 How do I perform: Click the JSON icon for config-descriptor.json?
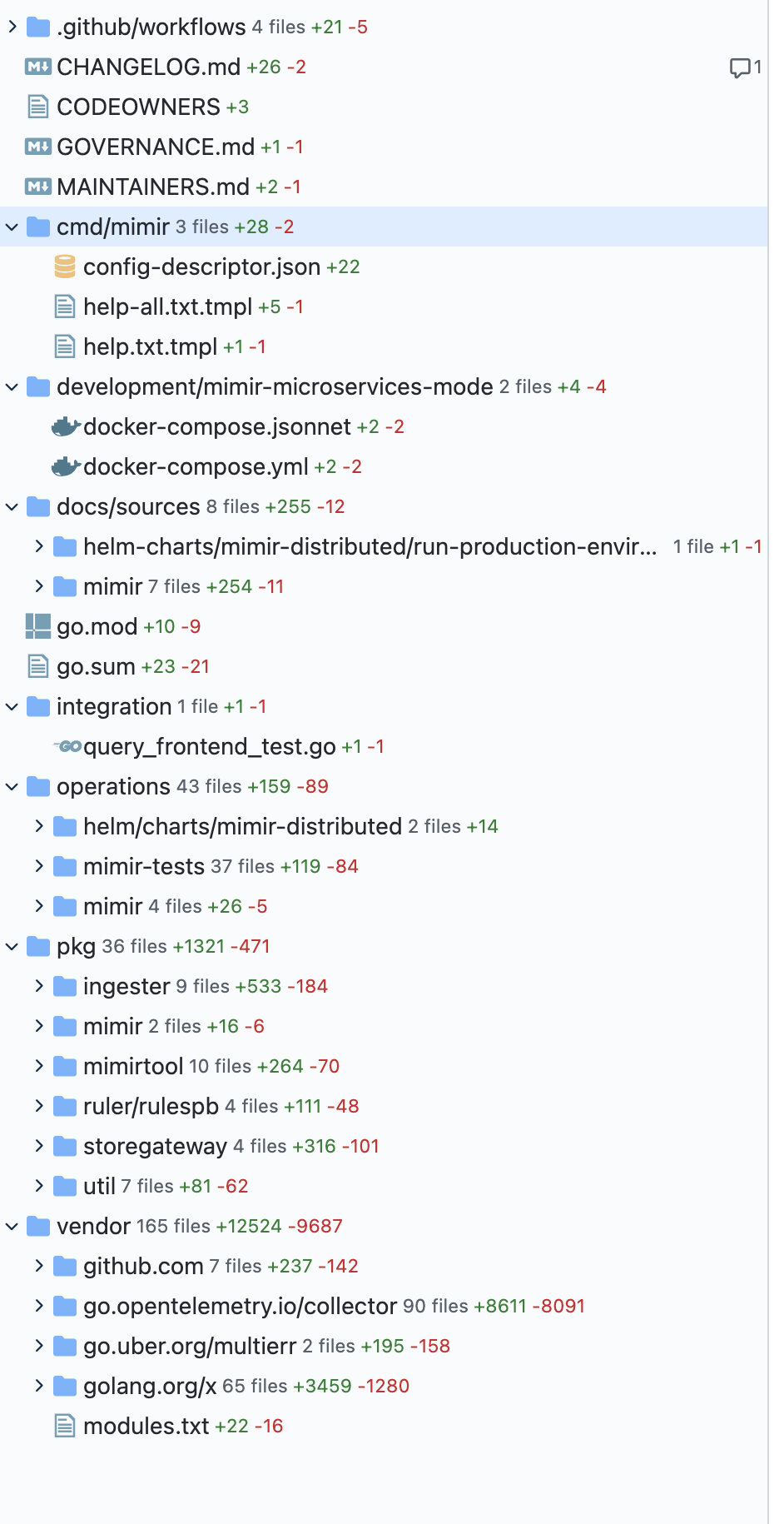63,266
